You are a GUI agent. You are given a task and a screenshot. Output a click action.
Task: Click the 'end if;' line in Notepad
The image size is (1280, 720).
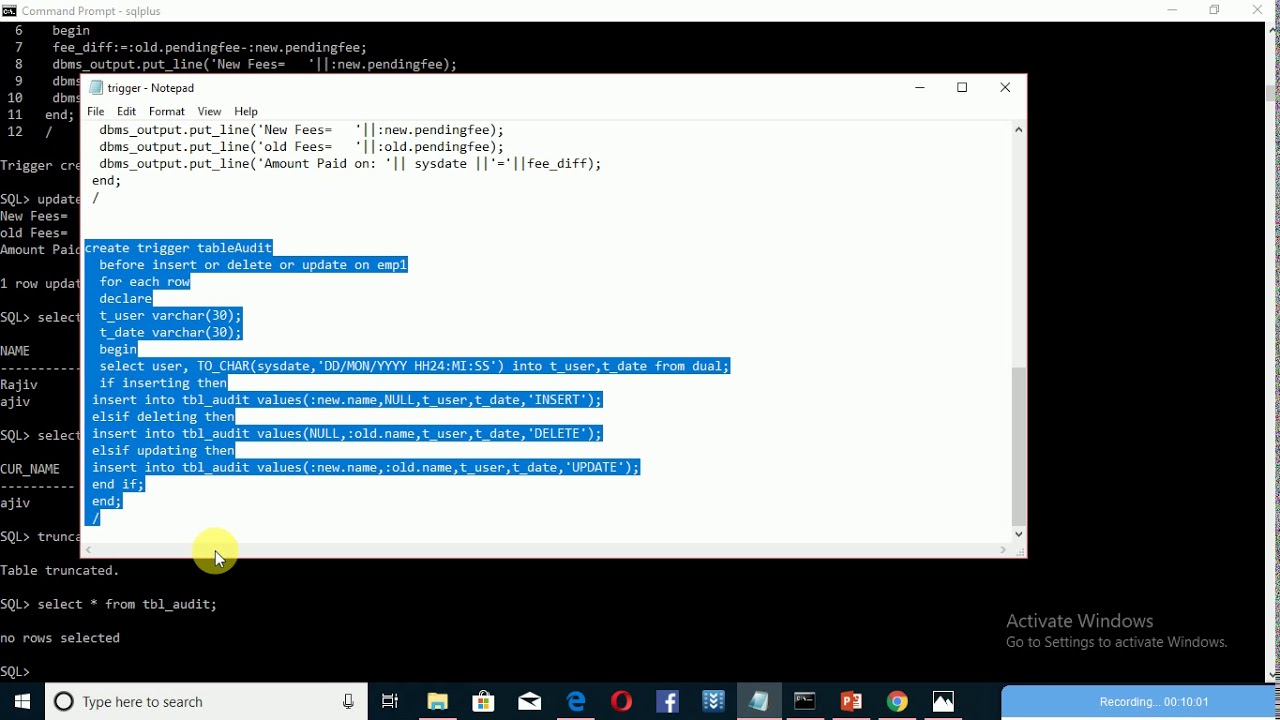tap(118, 484)
